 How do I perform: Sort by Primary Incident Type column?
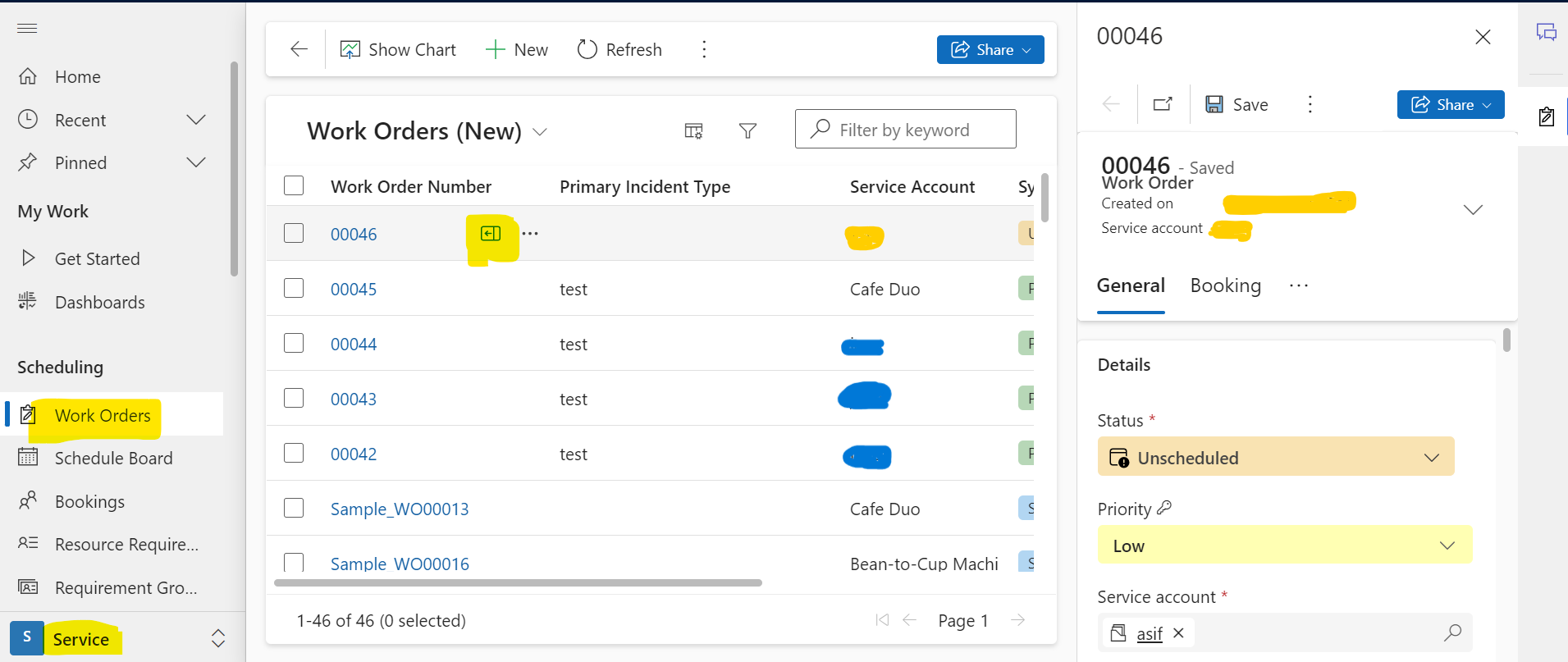pos(645,186)
